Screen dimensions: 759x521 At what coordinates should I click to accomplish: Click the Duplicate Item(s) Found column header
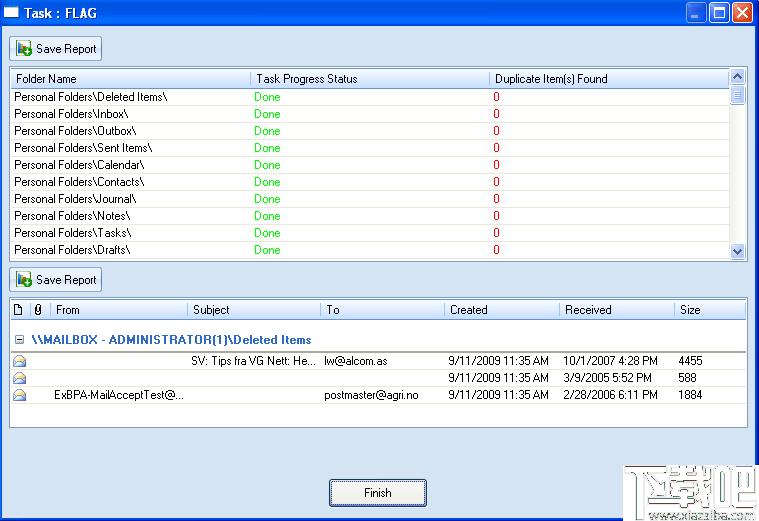(x=608, y=79)
